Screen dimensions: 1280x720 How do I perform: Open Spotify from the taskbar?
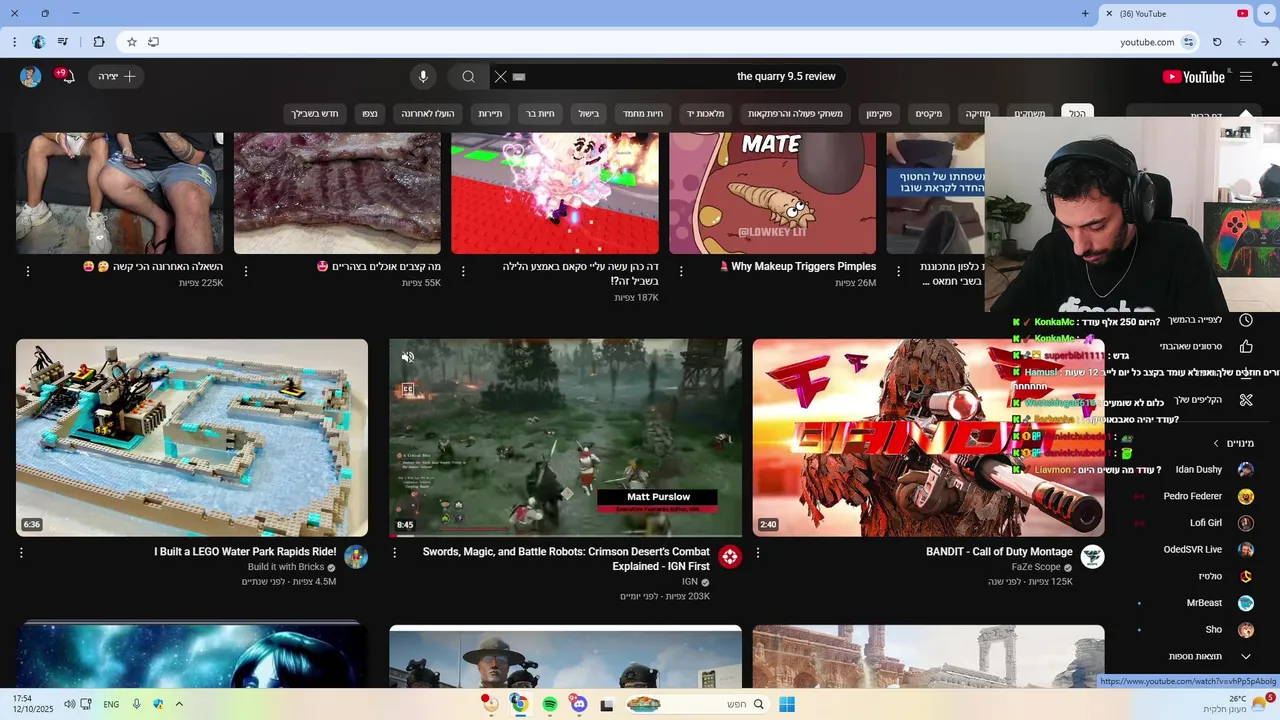549,704
